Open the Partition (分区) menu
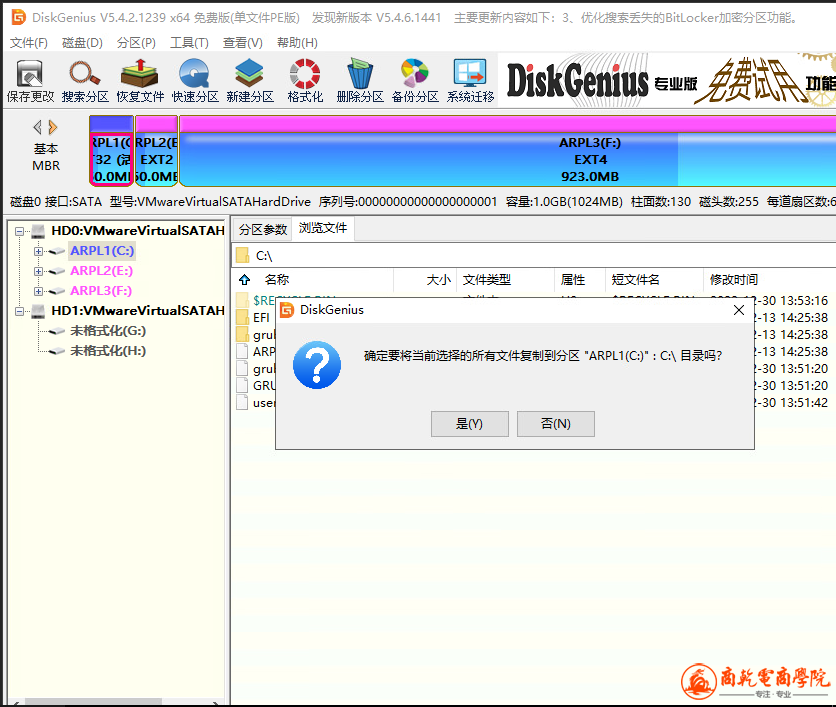The image size is (836, 707). pyautogui.click(x=136, y=43)
